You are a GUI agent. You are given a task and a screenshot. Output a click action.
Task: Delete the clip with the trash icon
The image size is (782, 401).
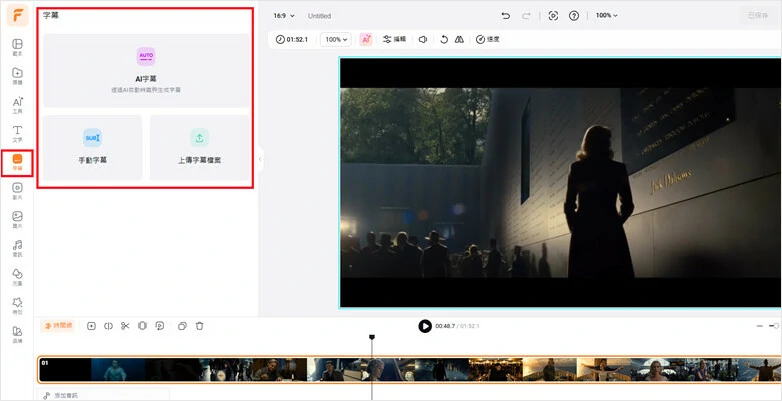pyautogui.click(x=199, y=326)
